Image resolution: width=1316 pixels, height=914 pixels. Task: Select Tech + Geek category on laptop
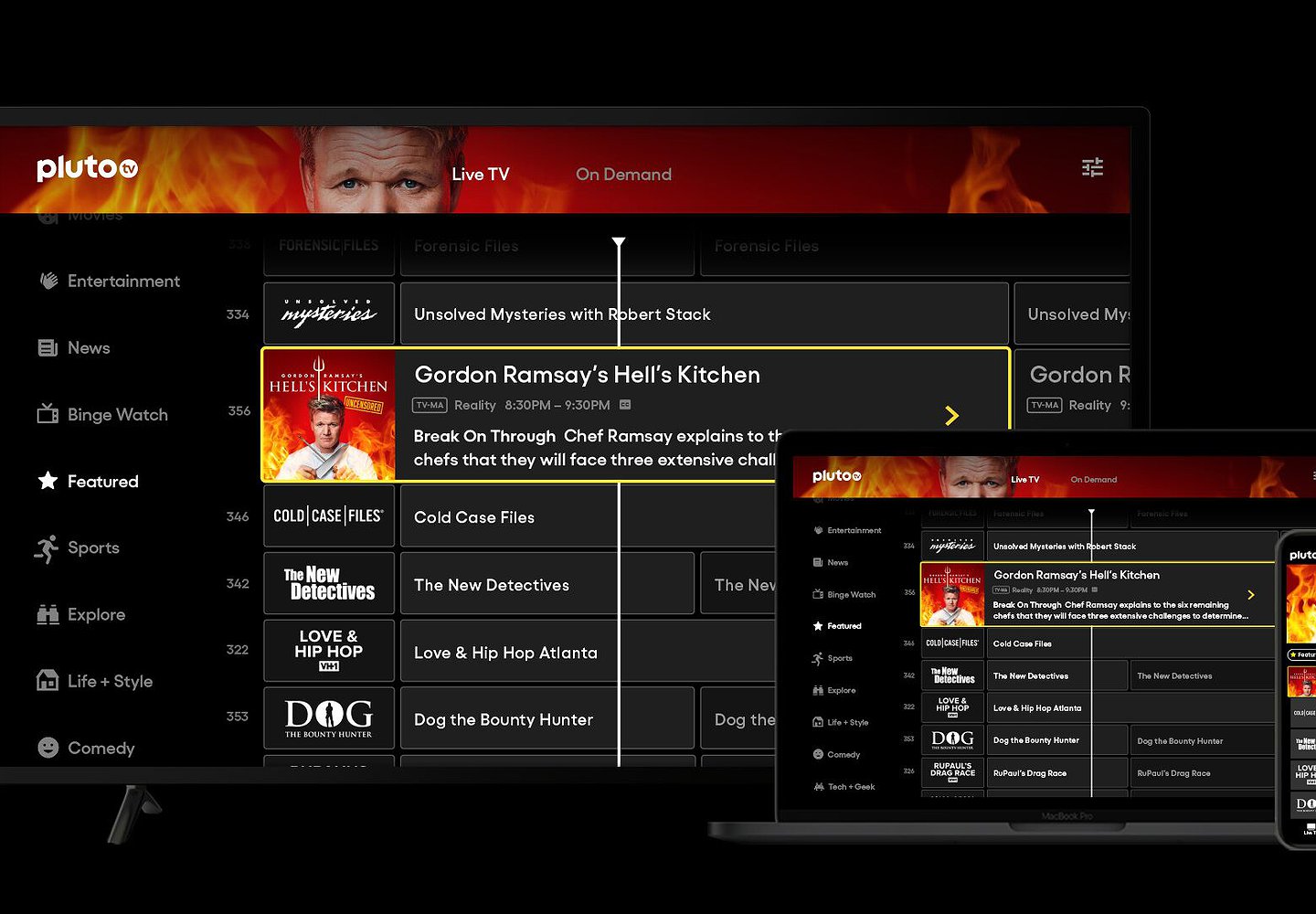pos(850,787)
